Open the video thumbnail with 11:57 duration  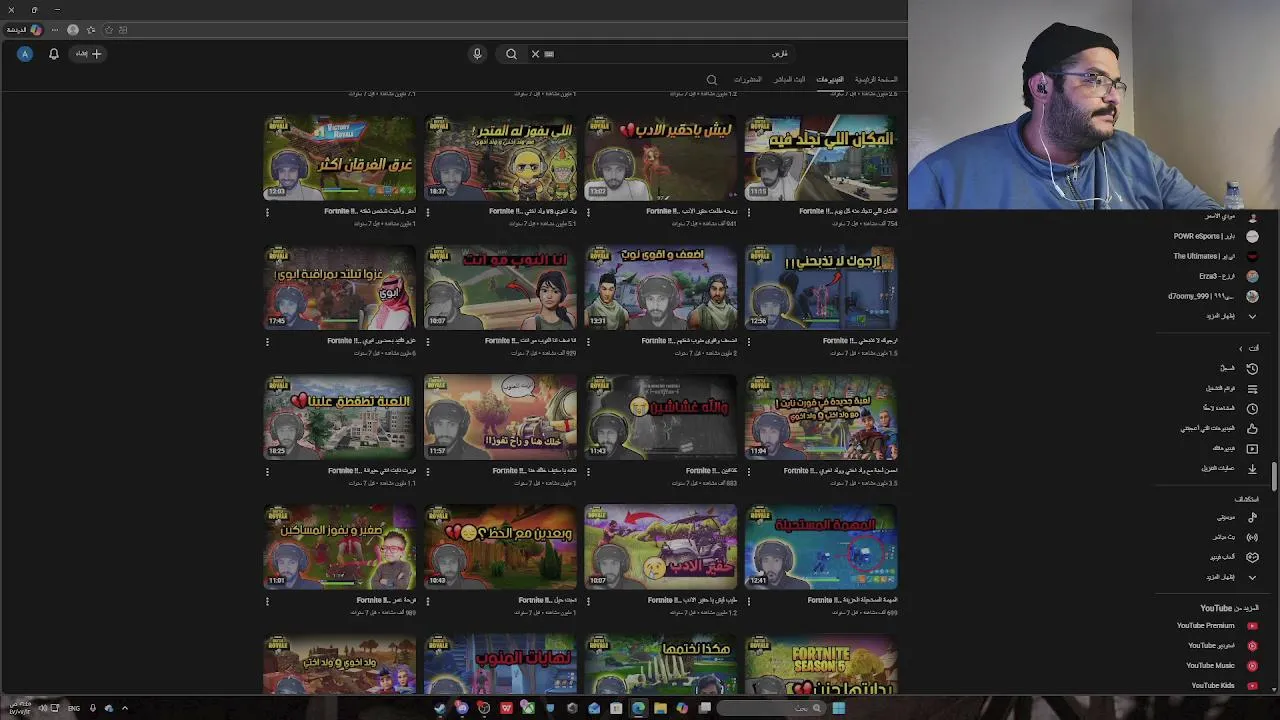tap(500, 417)
